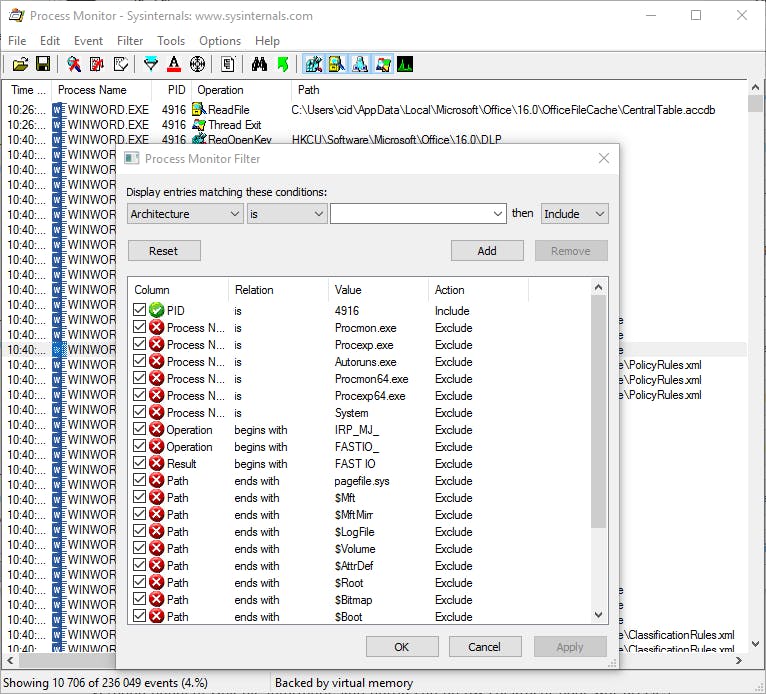Open the Options menu
The width and height of the screenshot is (766, 694).
point(220,41)
